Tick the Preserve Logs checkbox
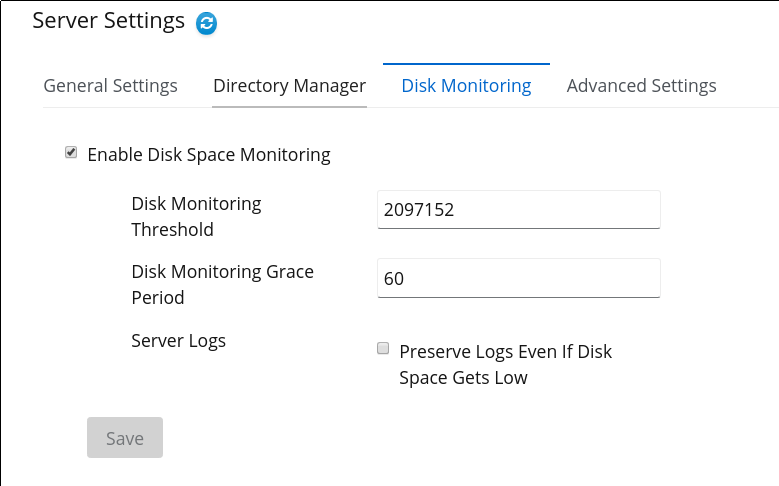Image resolution: width=779 pixels, height=486 pixels. (383, 348)
